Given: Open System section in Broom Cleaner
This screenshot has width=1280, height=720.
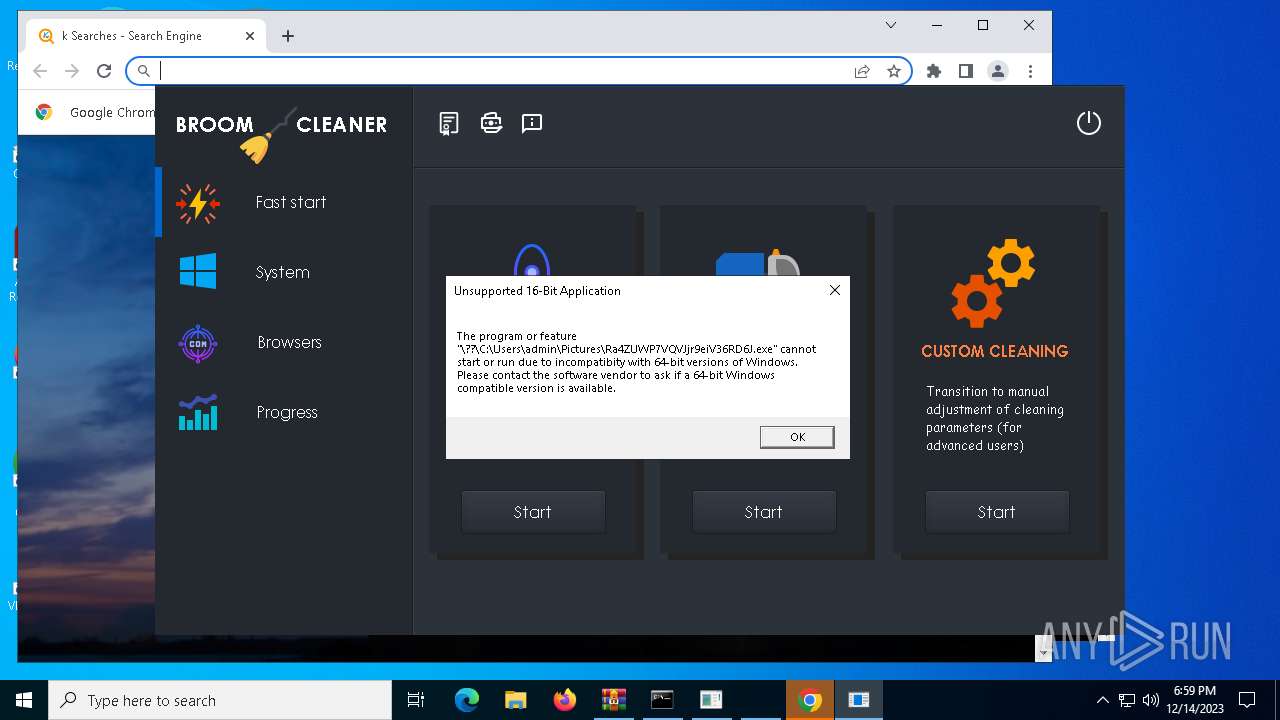Looking at the screenshot, I should 284,272.
